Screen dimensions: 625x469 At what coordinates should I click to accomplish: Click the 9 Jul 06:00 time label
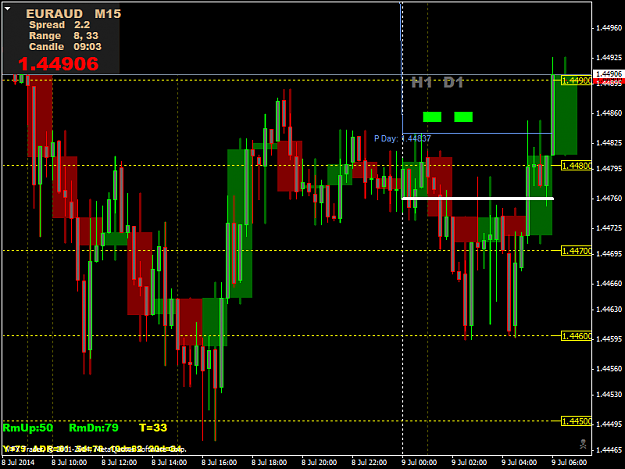click(569, 462)
